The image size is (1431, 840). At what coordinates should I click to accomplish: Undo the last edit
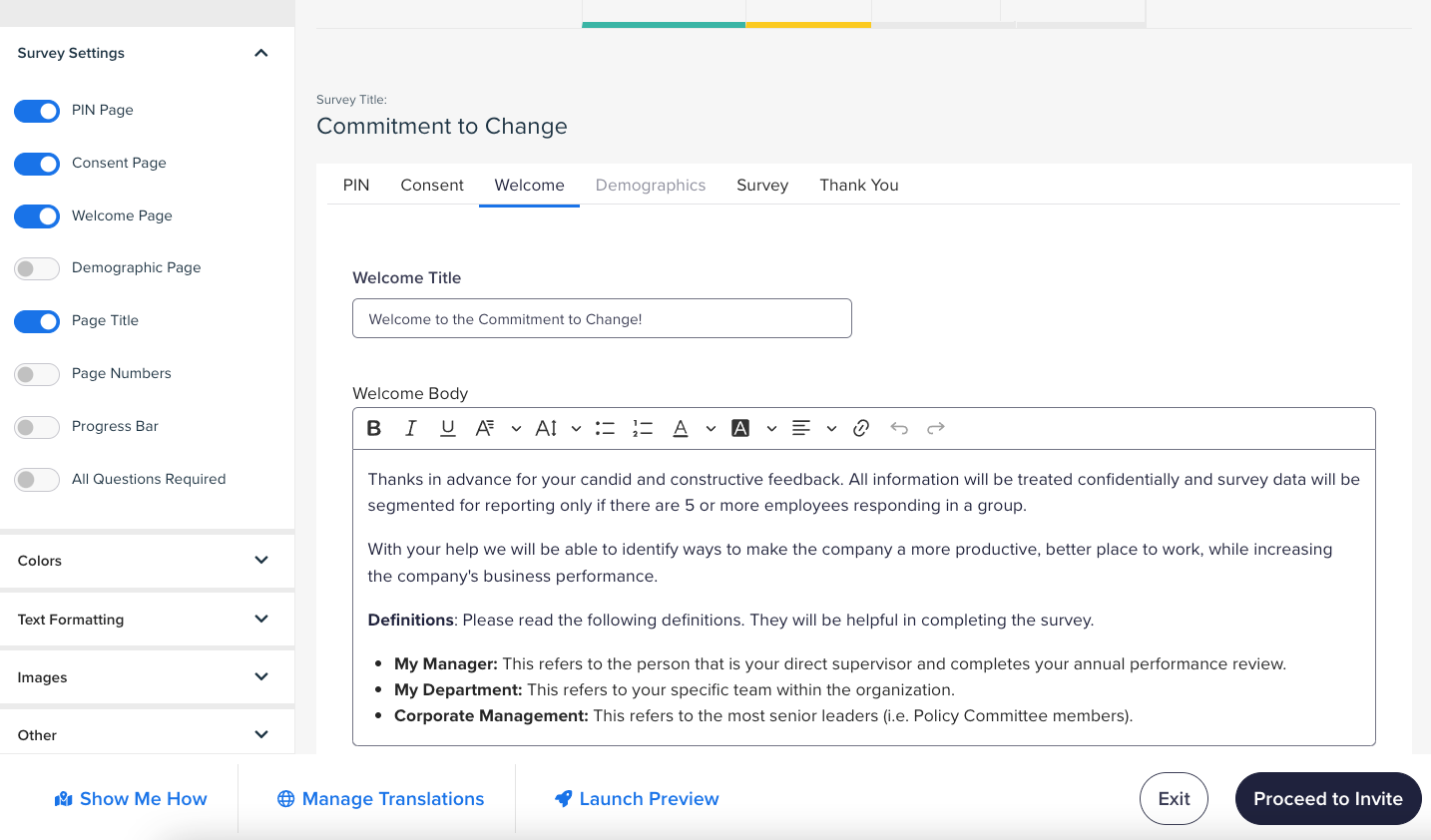click(x=899, y=428)
